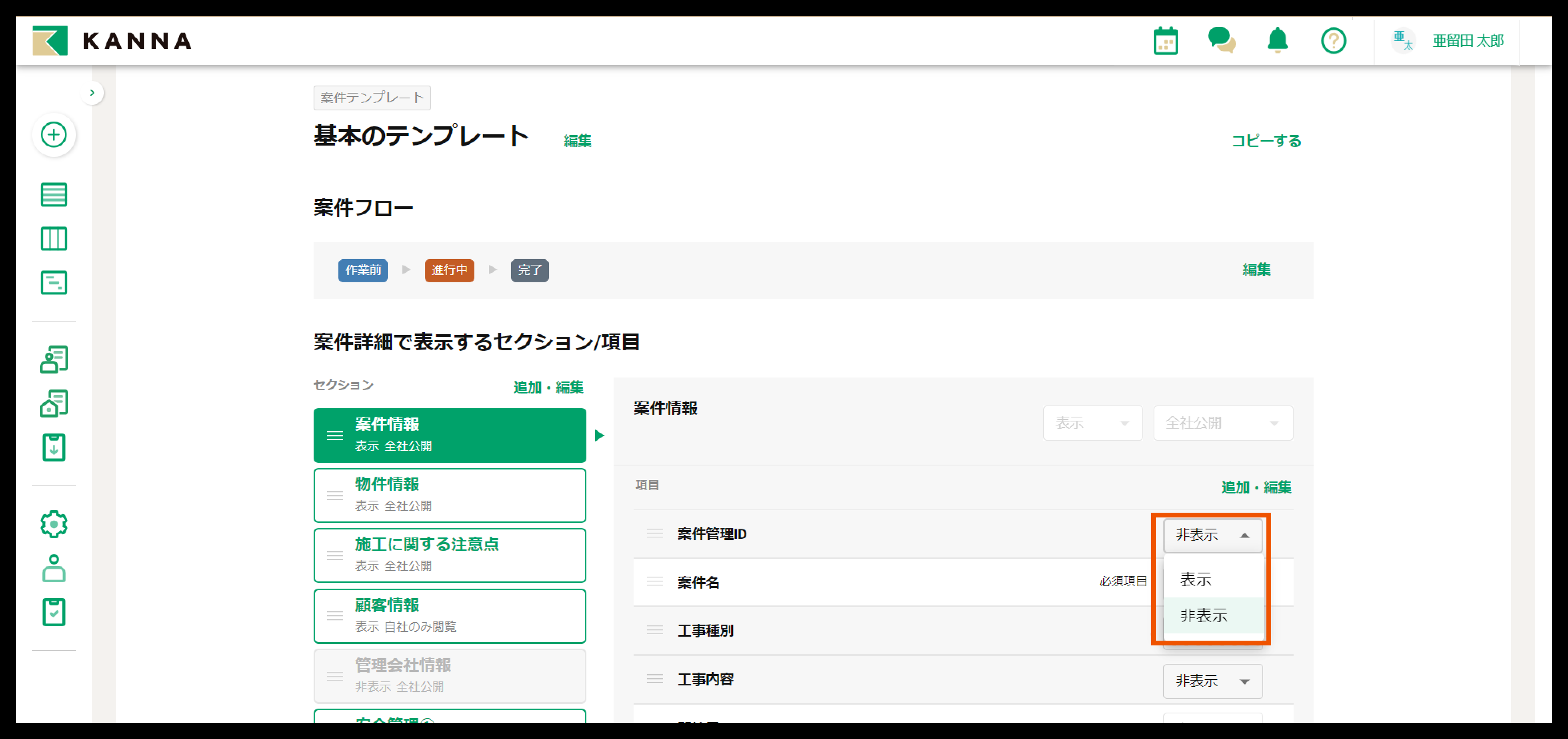Open the settings gear sidebar icon
The width and height of the screenshot is (1568, 739).
(x=54, y=524)
